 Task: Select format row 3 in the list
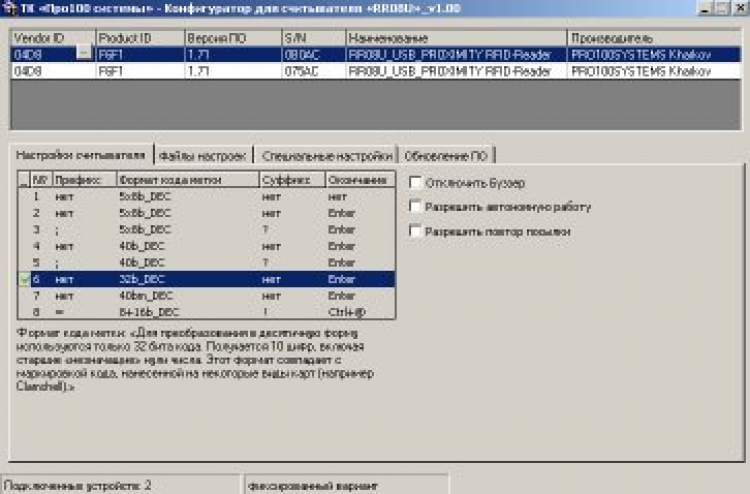(206, 230)
